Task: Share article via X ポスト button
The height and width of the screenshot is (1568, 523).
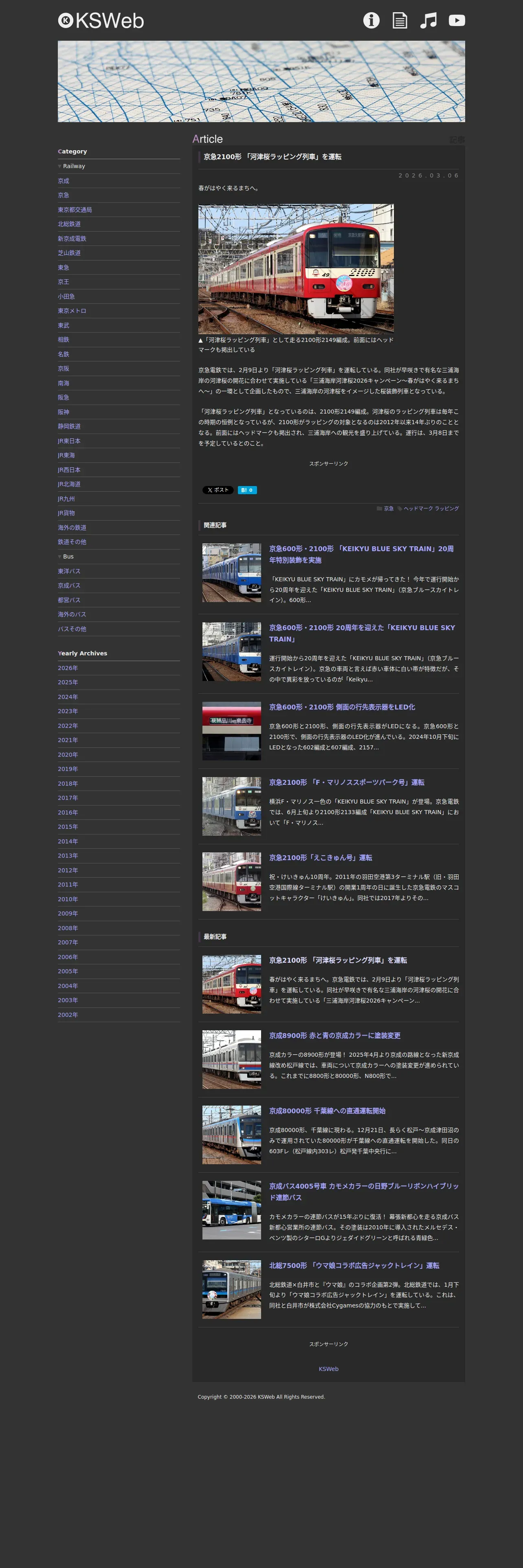Action: [218, 490]
